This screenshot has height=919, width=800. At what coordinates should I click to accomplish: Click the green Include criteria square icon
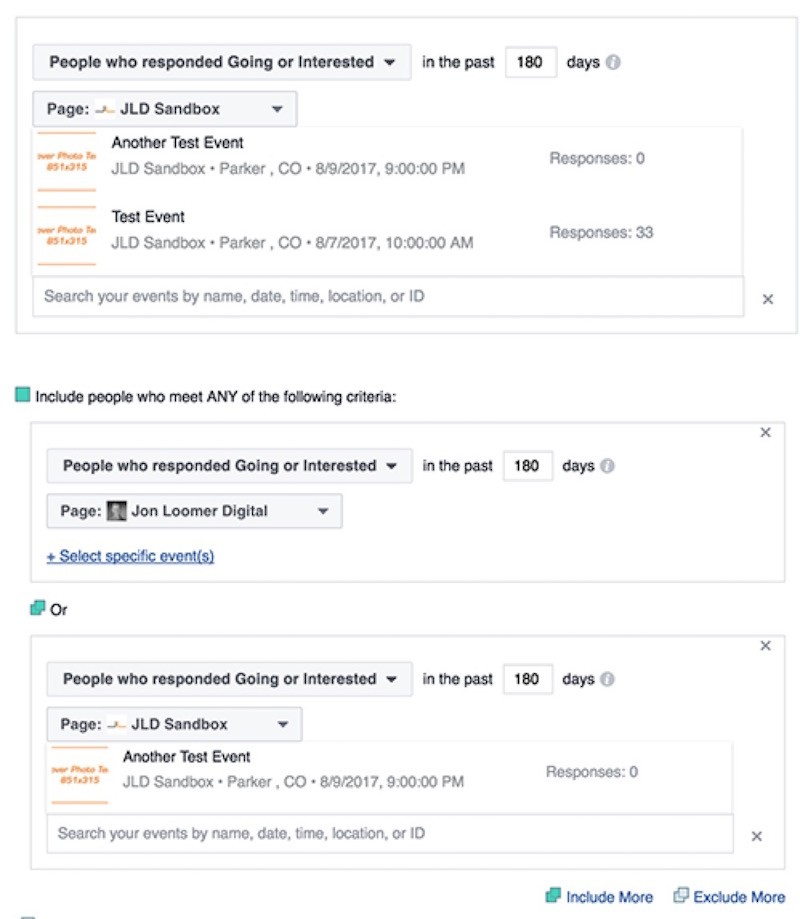point(22,395)
